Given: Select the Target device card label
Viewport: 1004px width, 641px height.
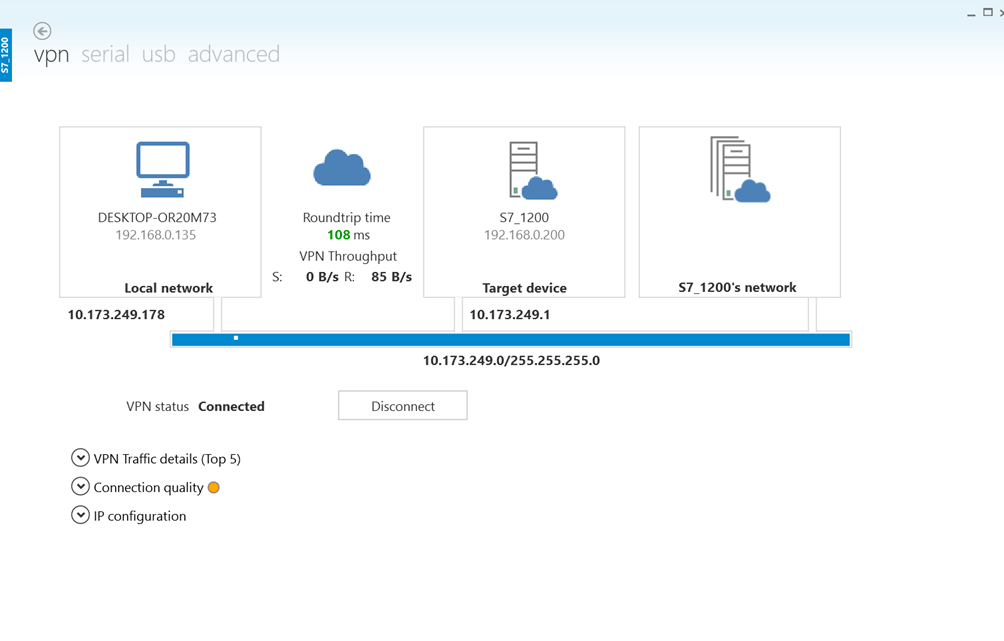Looking at the screenshot, I should pyautogui.click(x=524, y=288).
